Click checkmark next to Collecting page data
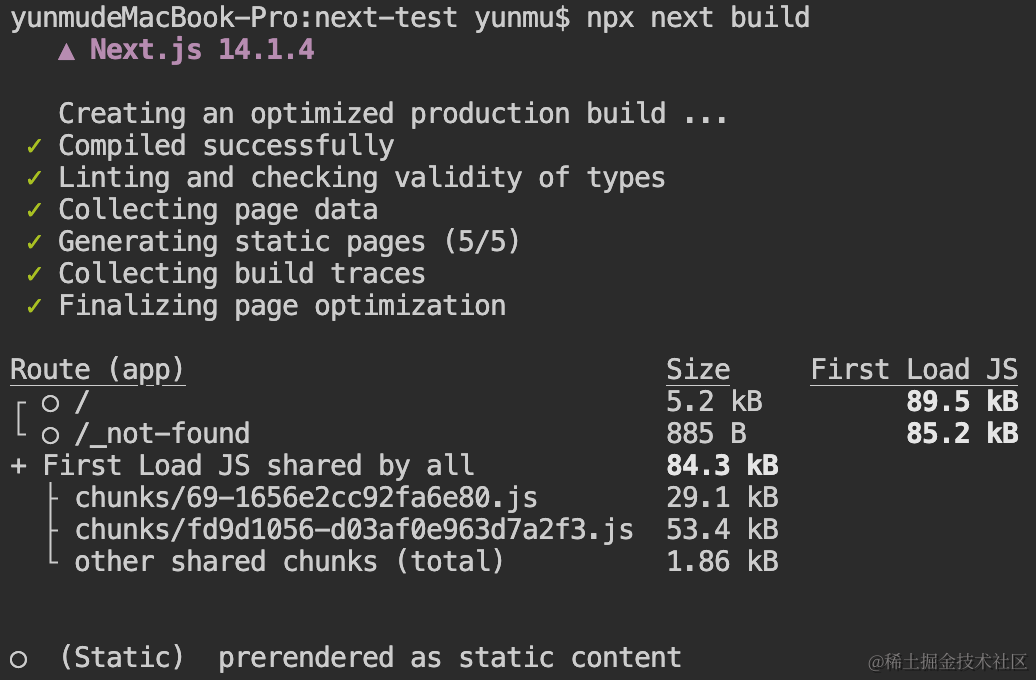 pyautogui.click(x=34, y=210)
